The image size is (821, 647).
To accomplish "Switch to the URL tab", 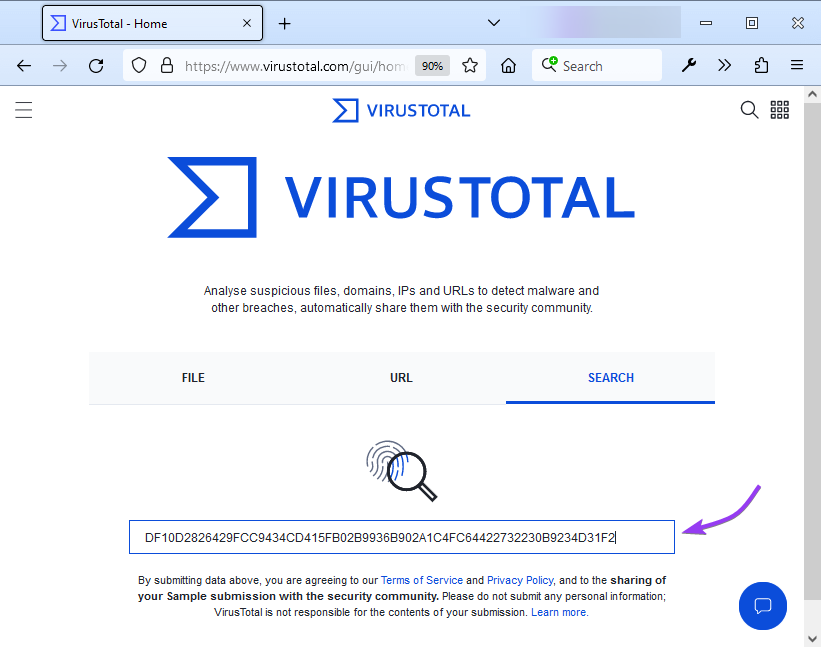I will [401, 378].
